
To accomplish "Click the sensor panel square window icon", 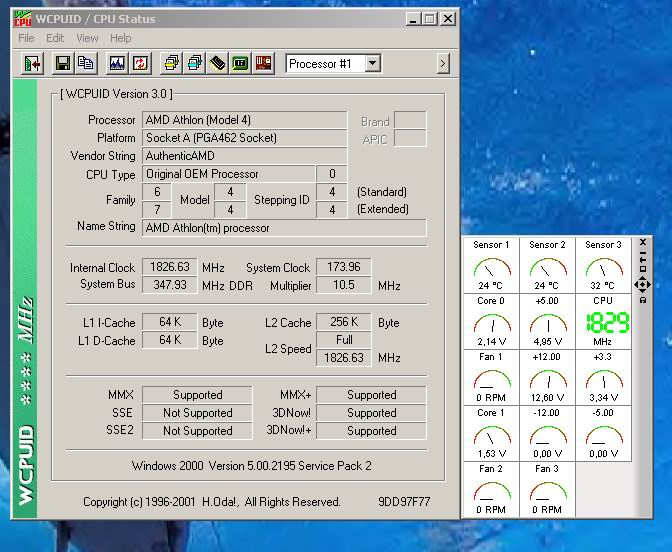I will coord(643,270).
